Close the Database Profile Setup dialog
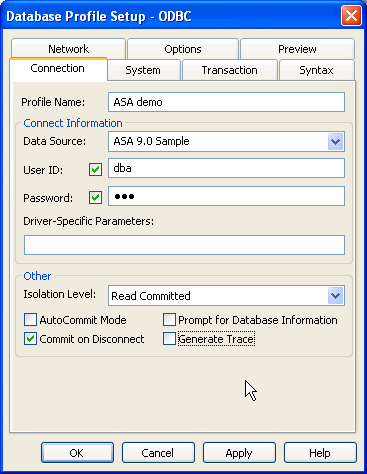Screen dimensions: 367x474 [x=351, y=15]
